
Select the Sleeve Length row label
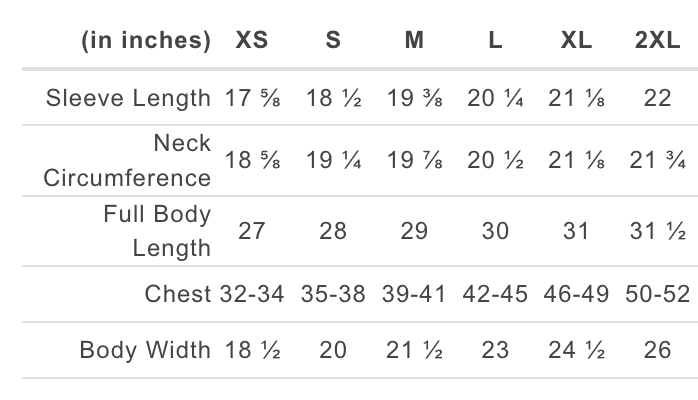[x=129, y=98]
